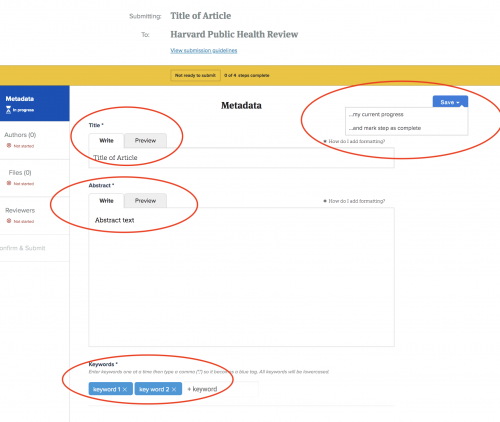Click the '+ keyword' input field

coord(222,389)
